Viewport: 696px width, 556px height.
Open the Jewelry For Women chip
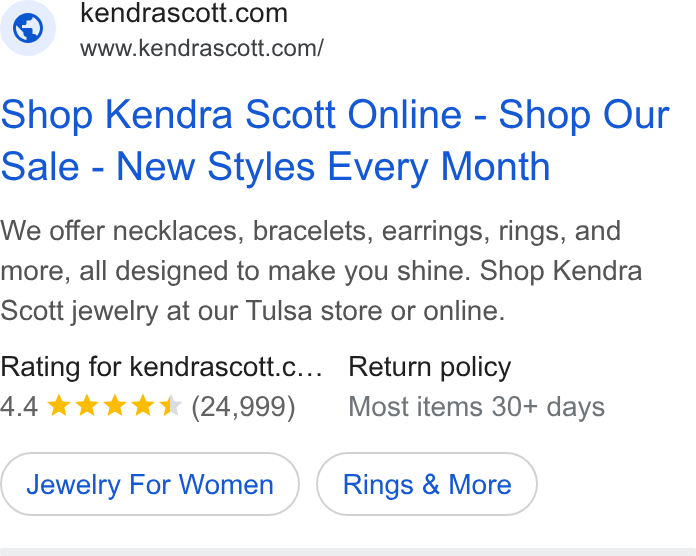pyautogui.click(x=150, y=484)
